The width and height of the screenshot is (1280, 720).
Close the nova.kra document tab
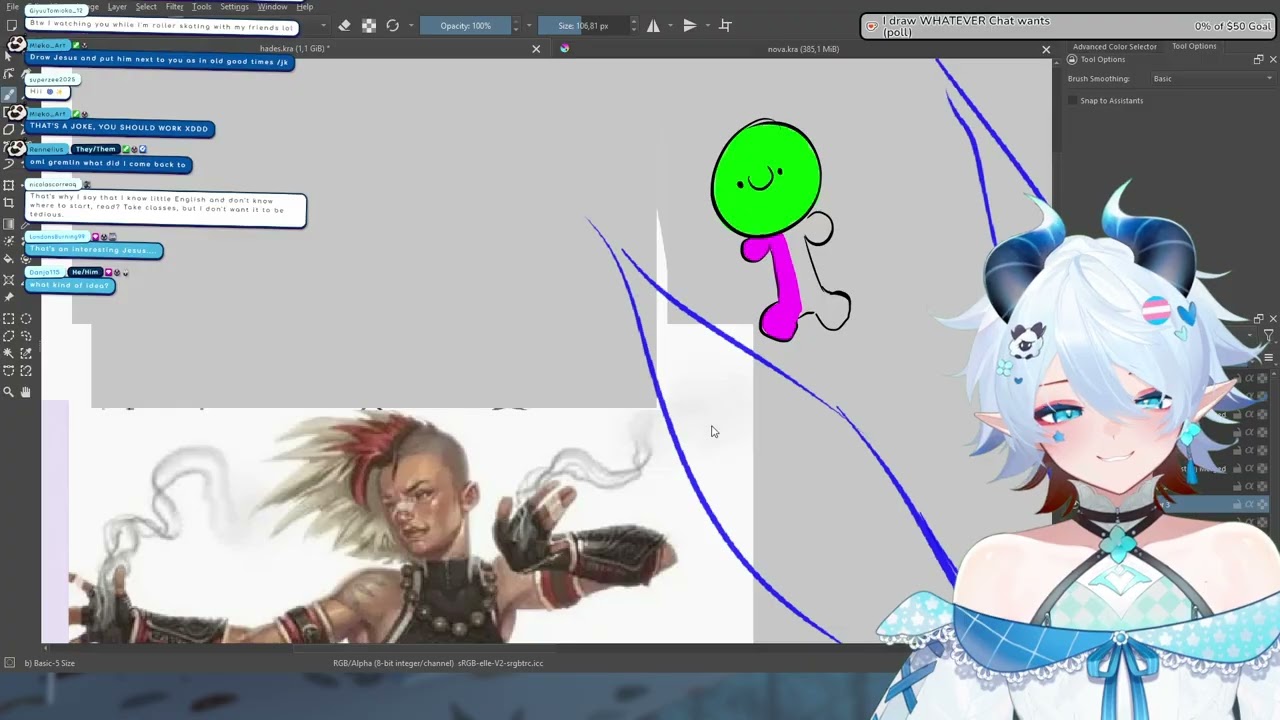[1046, 48]
